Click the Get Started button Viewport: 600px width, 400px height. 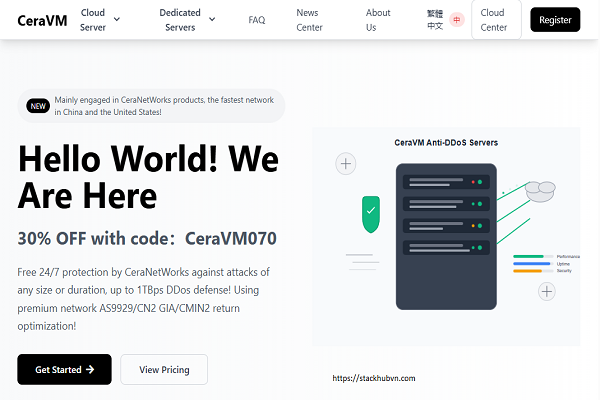(x=64, y=369)
